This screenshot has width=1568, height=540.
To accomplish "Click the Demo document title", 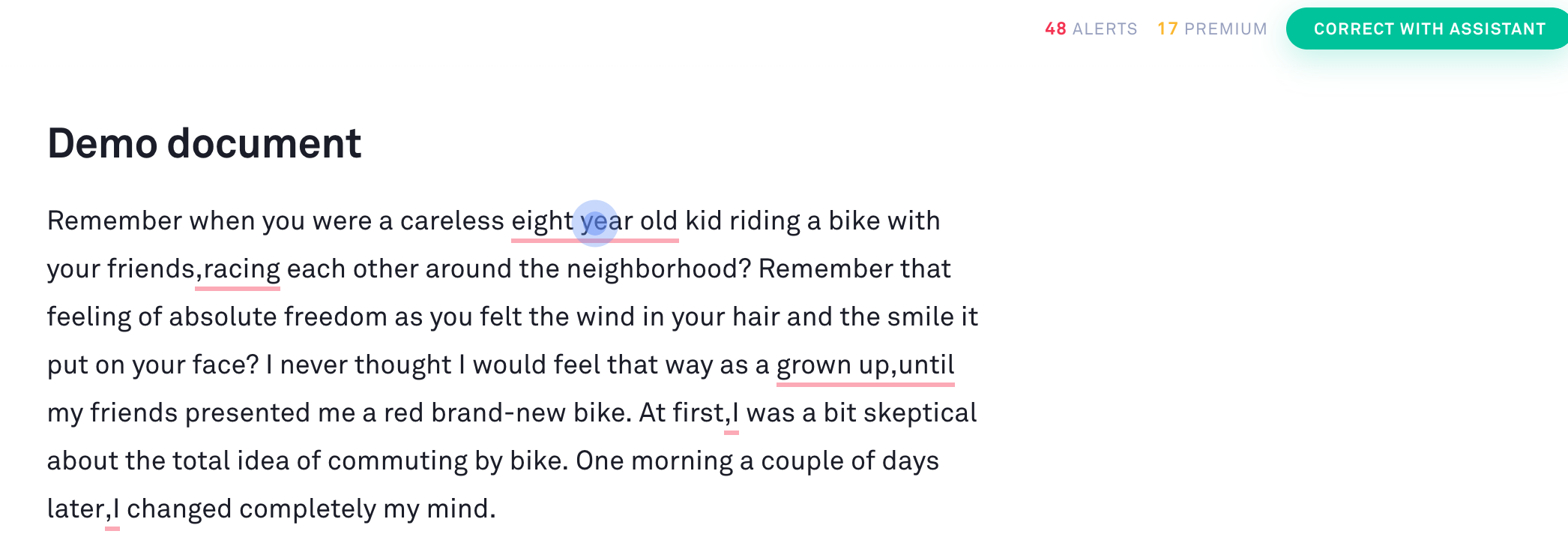I will pos(204,143).
